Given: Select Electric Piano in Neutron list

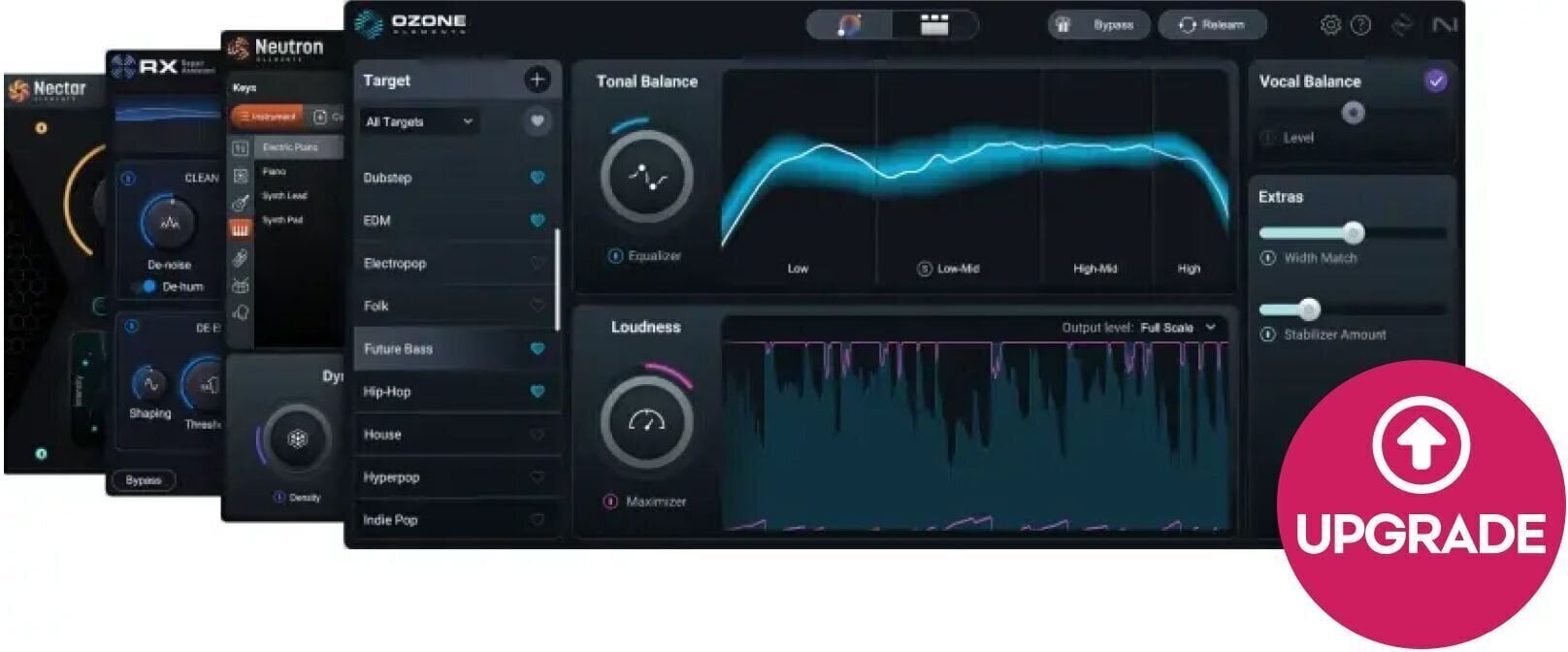Looking at the screenshot, I should pyautogui.click(x=299, y=147).
